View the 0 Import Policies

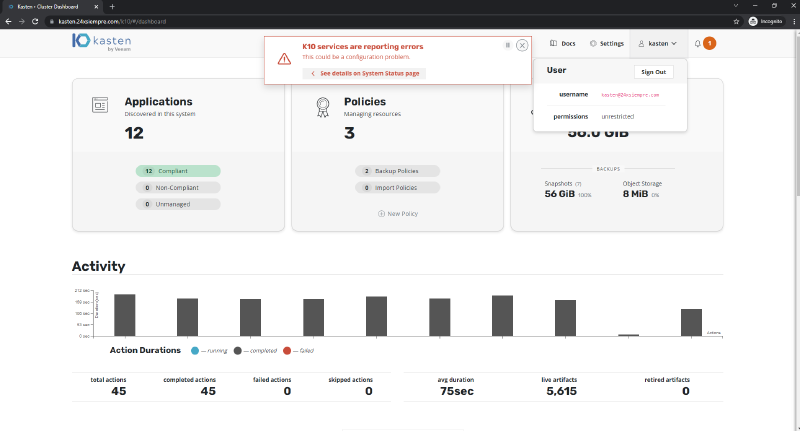point(397,188)
